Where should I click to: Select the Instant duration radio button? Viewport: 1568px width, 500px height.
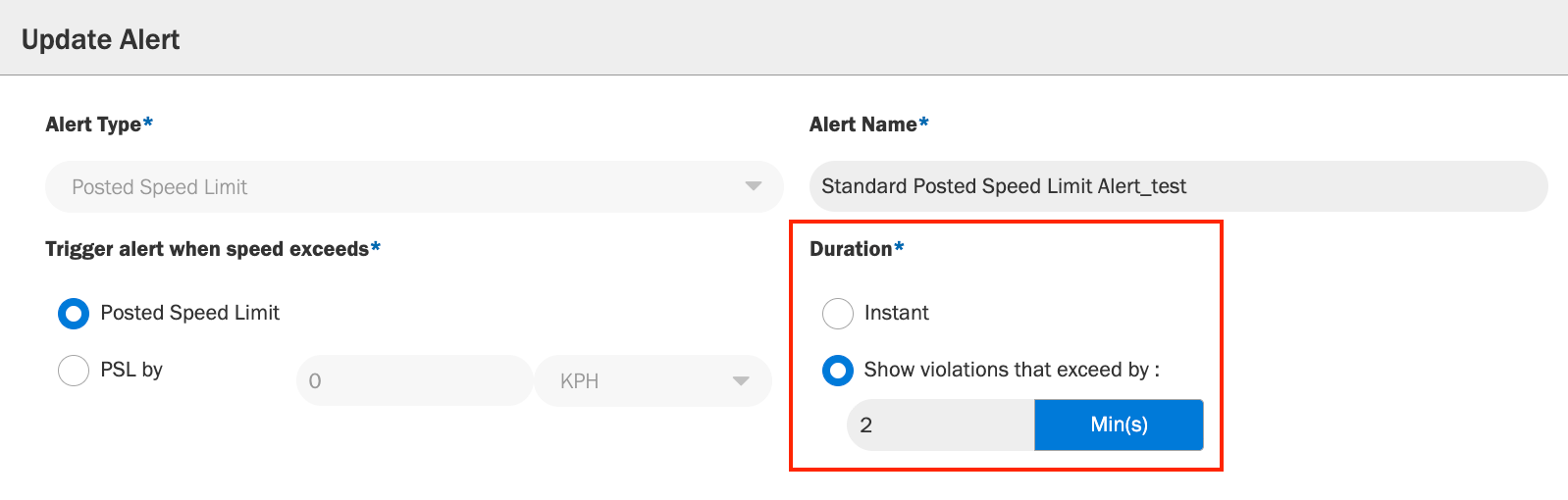pyautogui.click(x=838, y=314)
